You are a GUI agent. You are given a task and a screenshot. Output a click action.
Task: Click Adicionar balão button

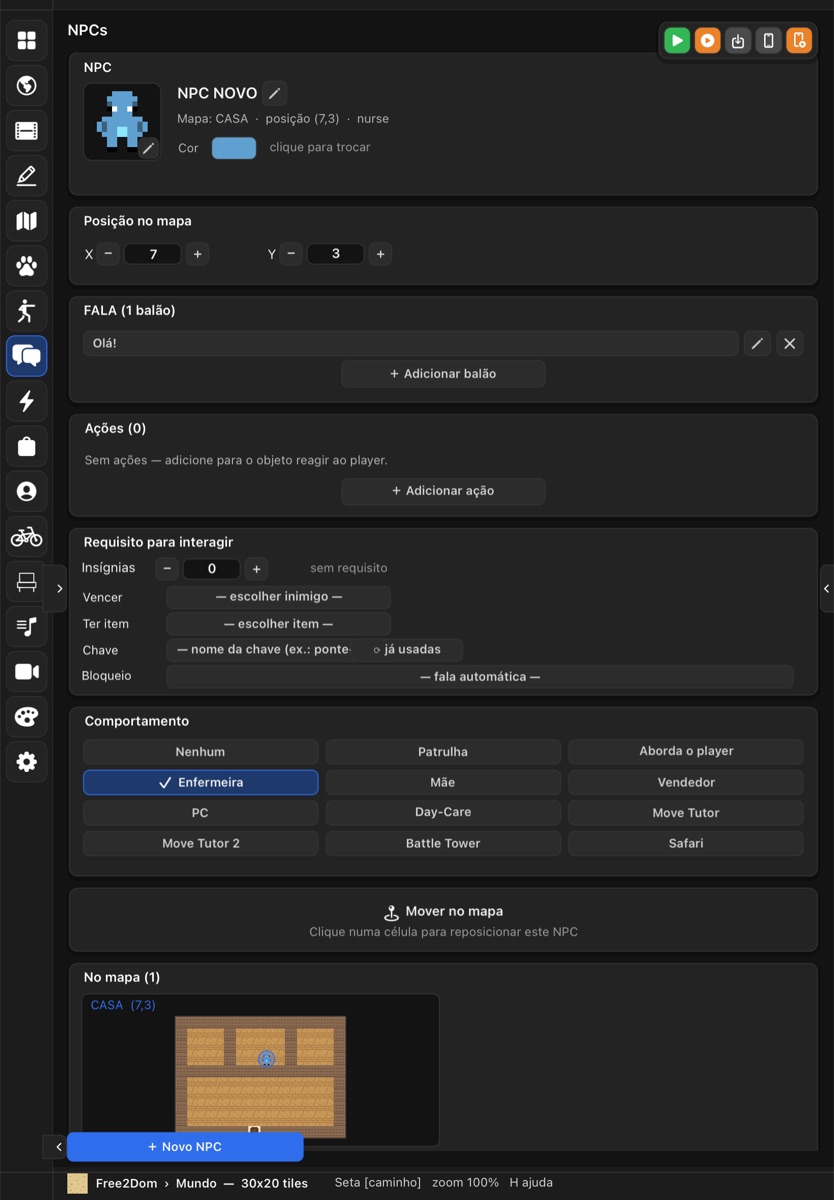click(443, 374)
